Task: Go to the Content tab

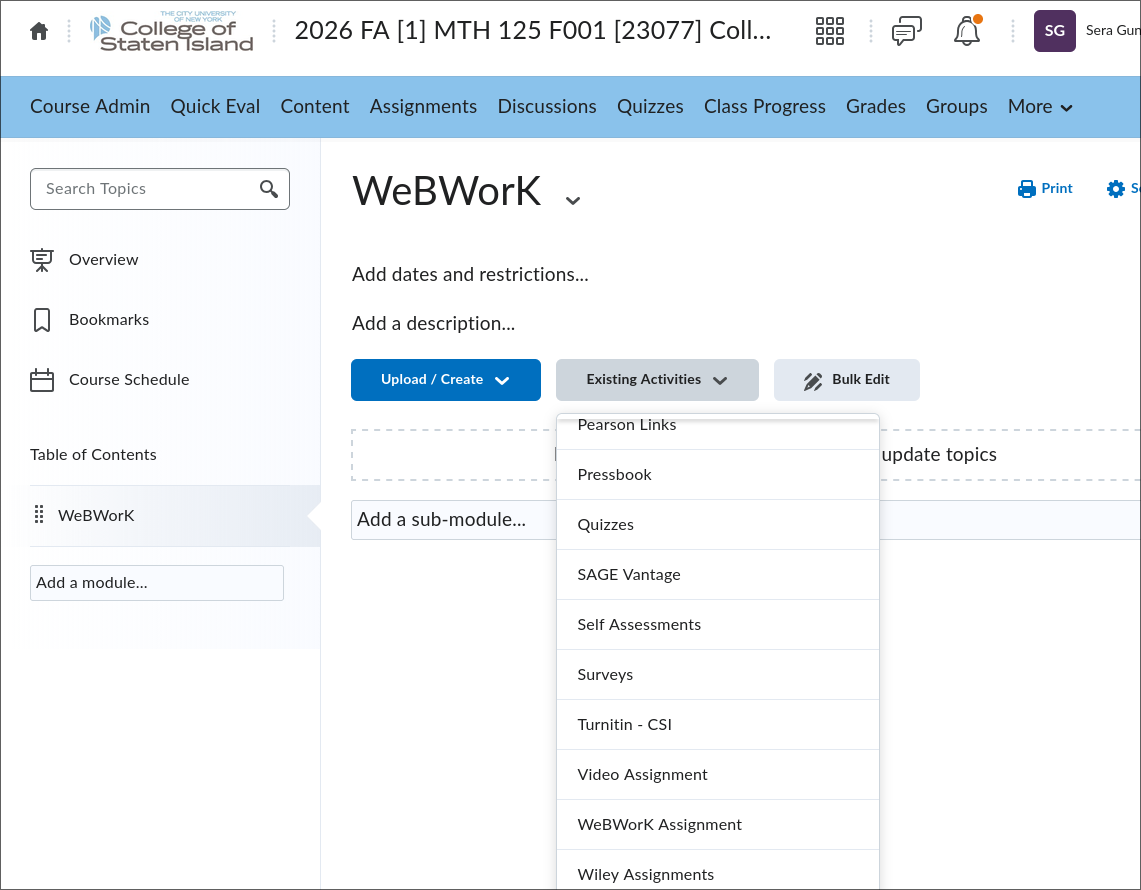Action: (x=315, y=107)
